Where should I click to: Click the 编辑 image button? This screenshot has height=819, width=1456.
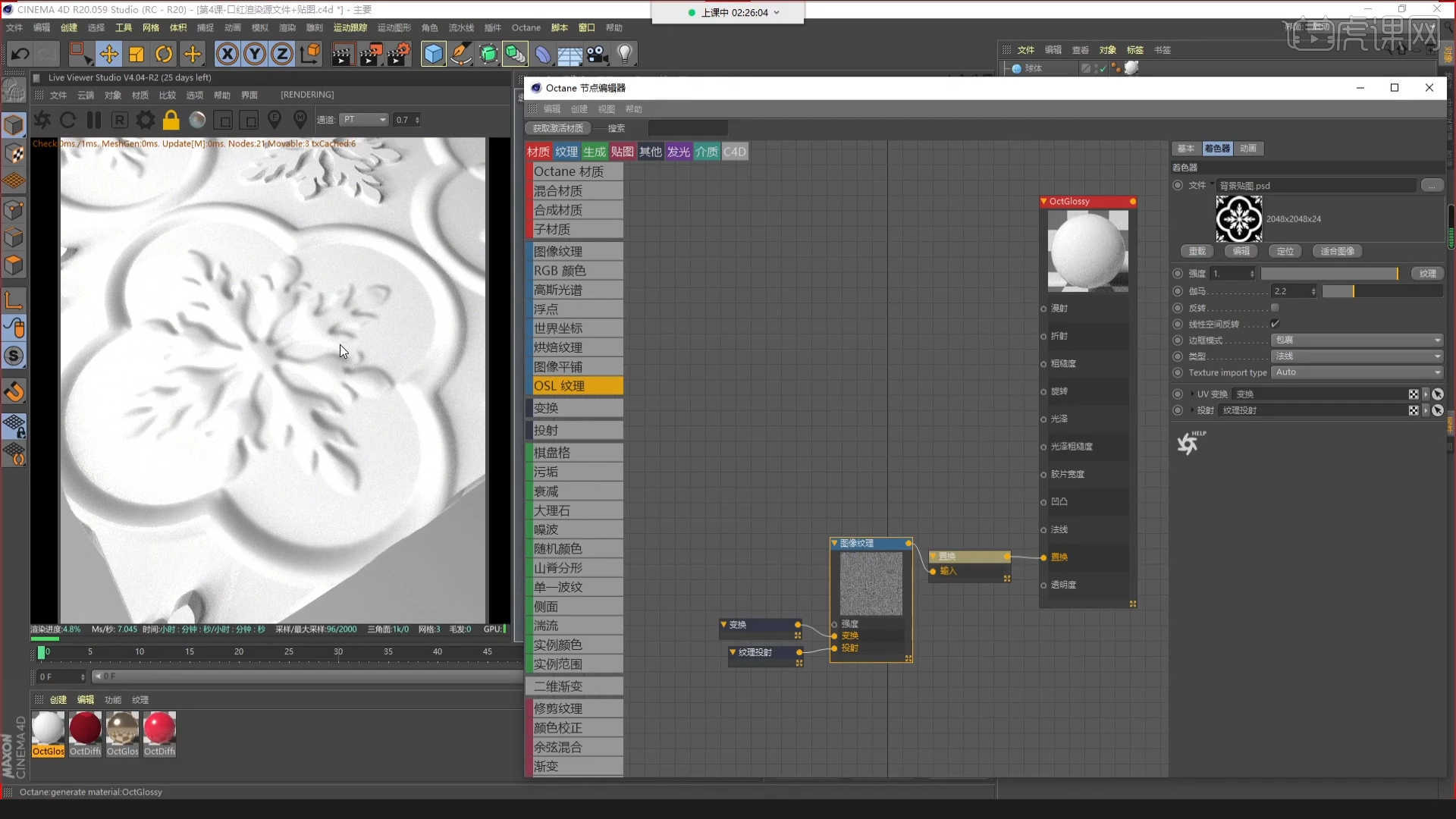click(1241, 251)
